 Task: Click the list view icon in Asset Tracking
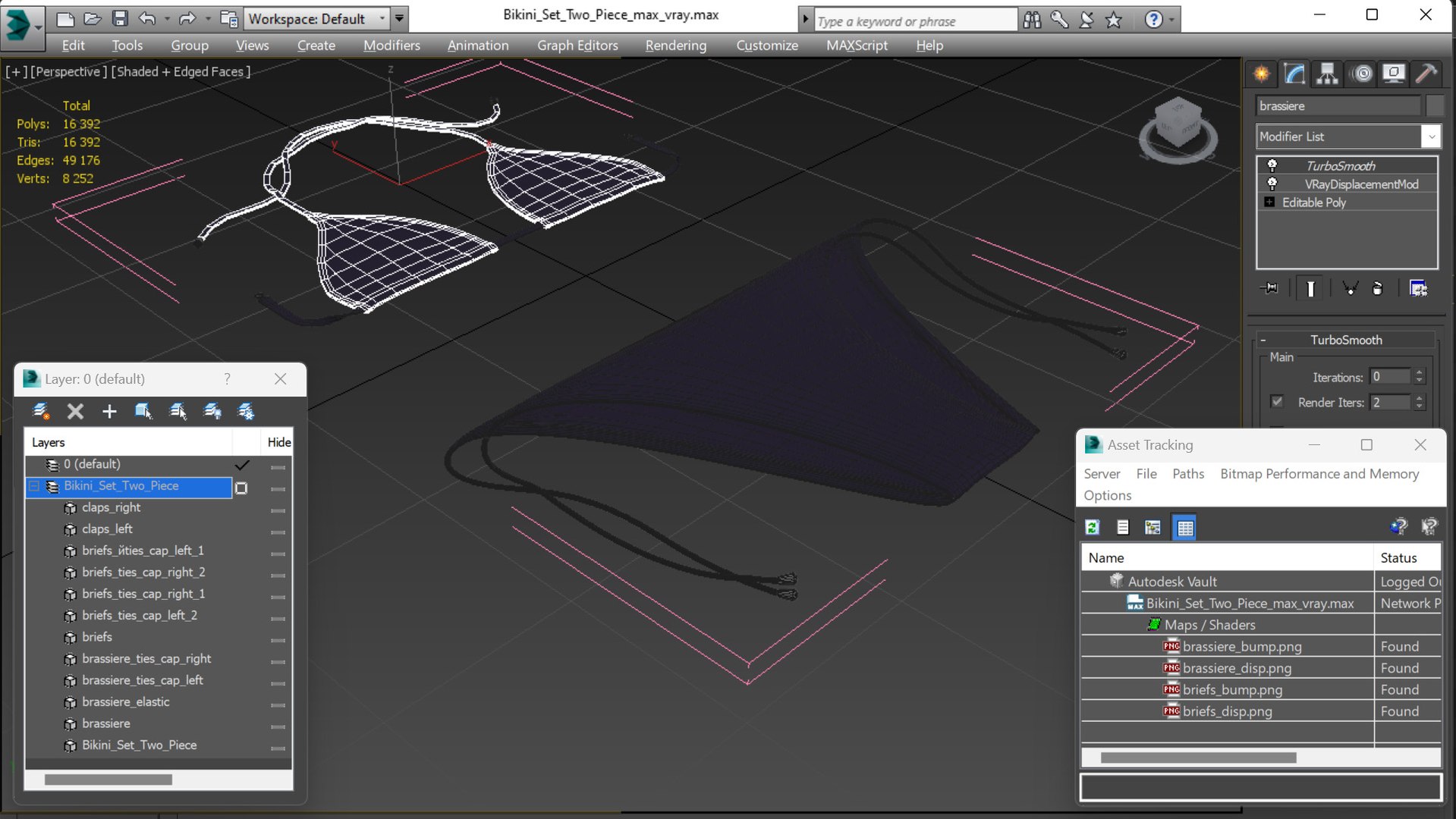[1123, 527]
